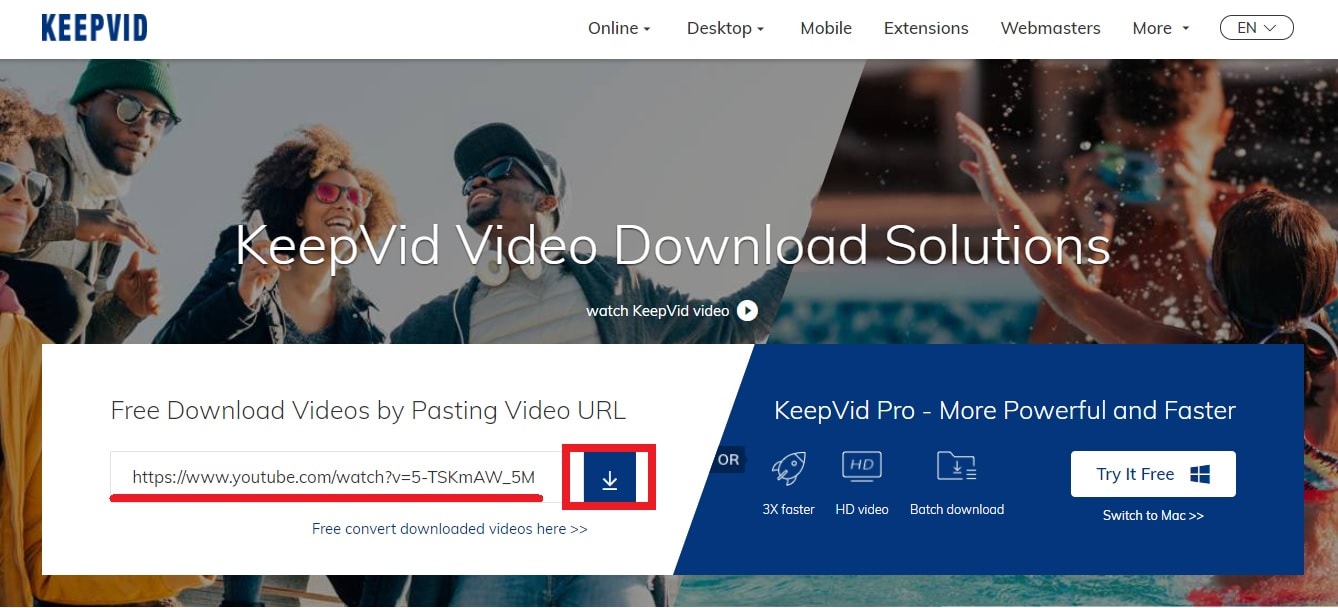Image resolution: width=1338 pixels, height=608 pixels.
Task: Click the 3X faster label
Action: pyautogui.click(x=788, y=509)
